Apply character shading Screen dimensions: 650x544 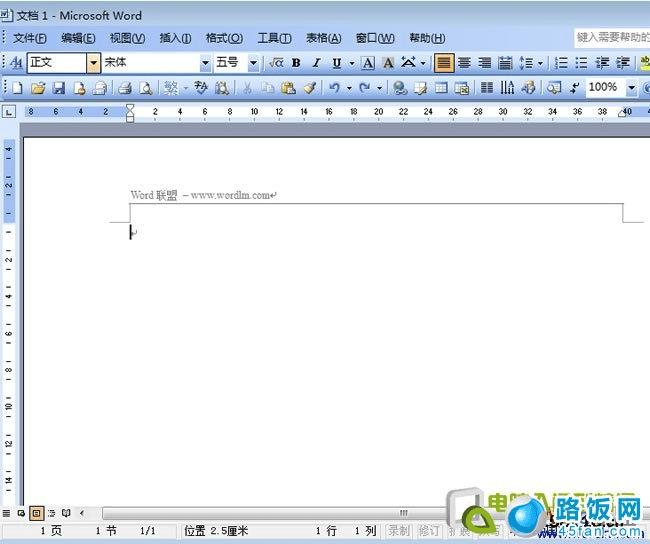pyautogui.click(x=388, y=63)
